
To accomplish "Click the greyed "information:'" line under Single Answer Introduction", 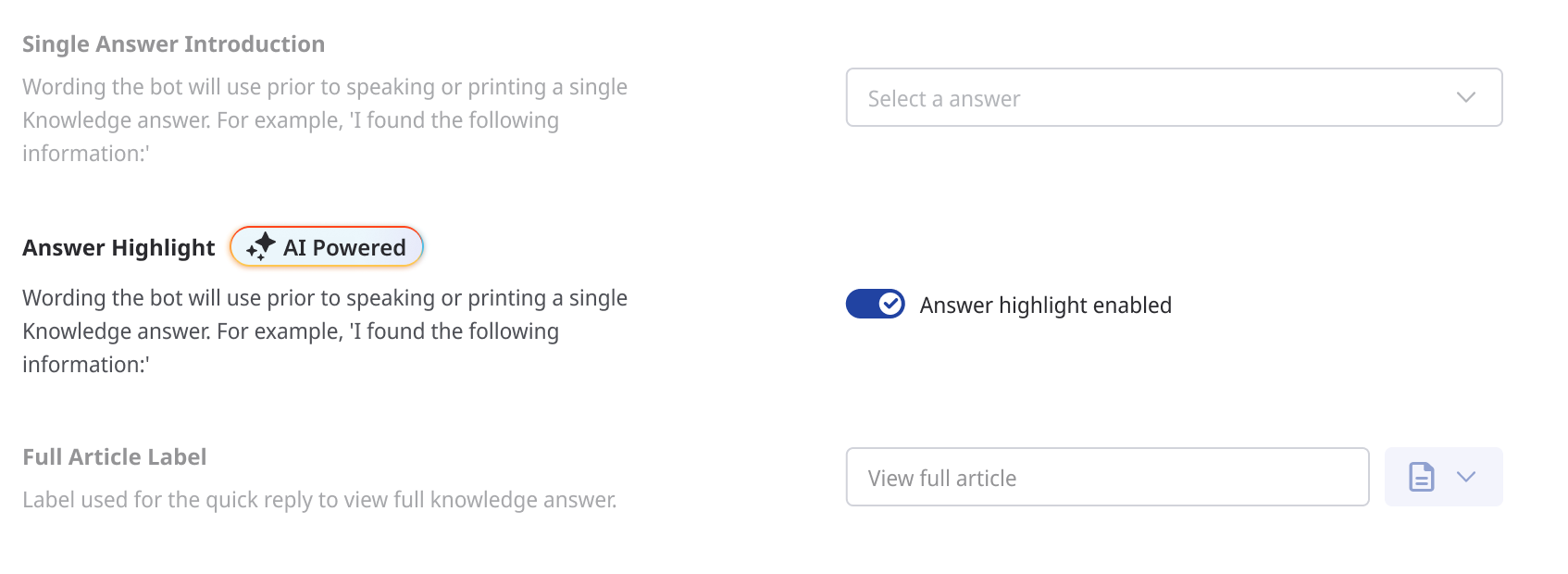I will coord(85,154).
